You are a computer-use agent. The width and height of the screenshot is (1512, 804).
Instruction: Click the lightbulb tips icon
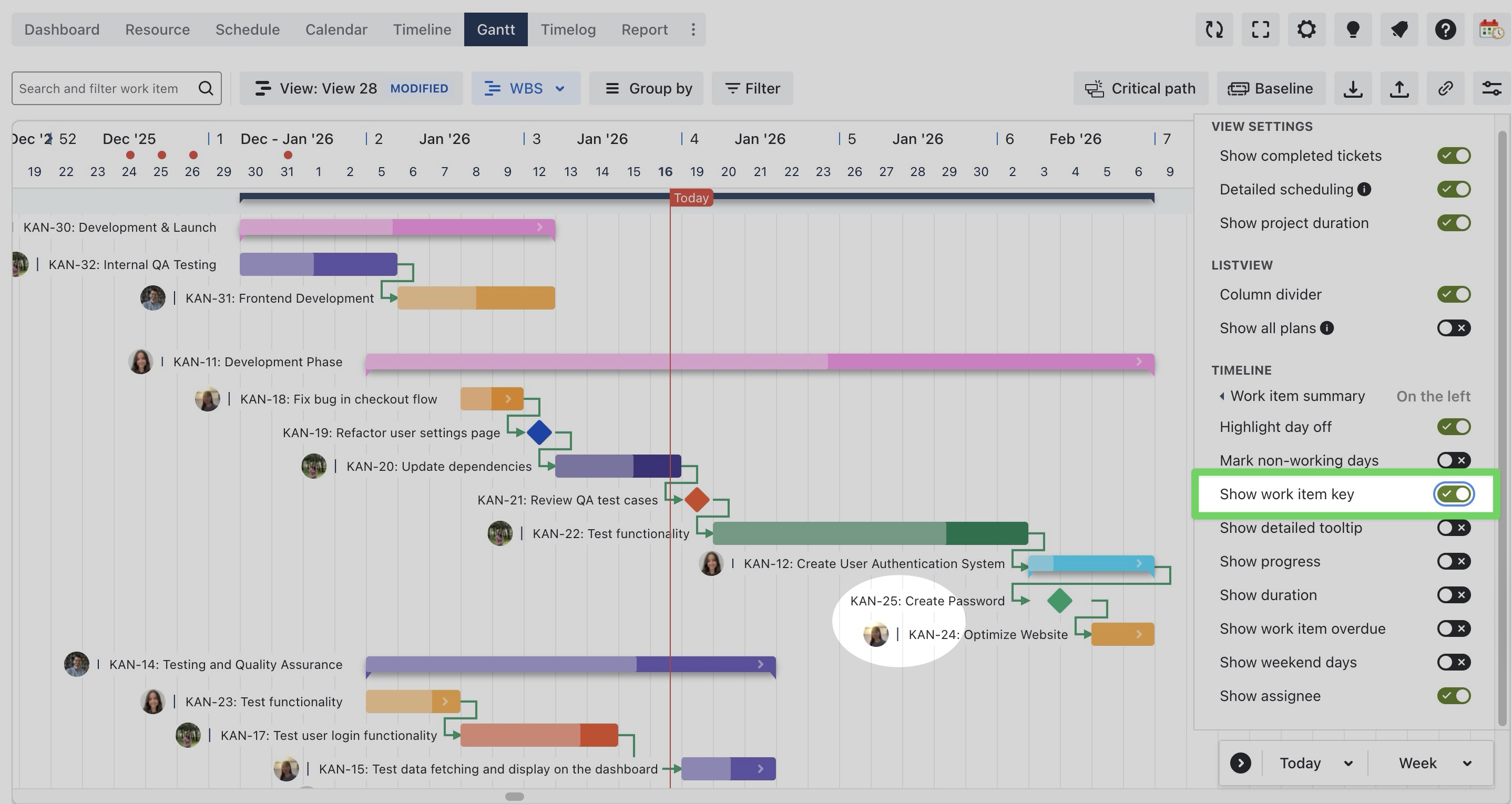[1353, 29]
